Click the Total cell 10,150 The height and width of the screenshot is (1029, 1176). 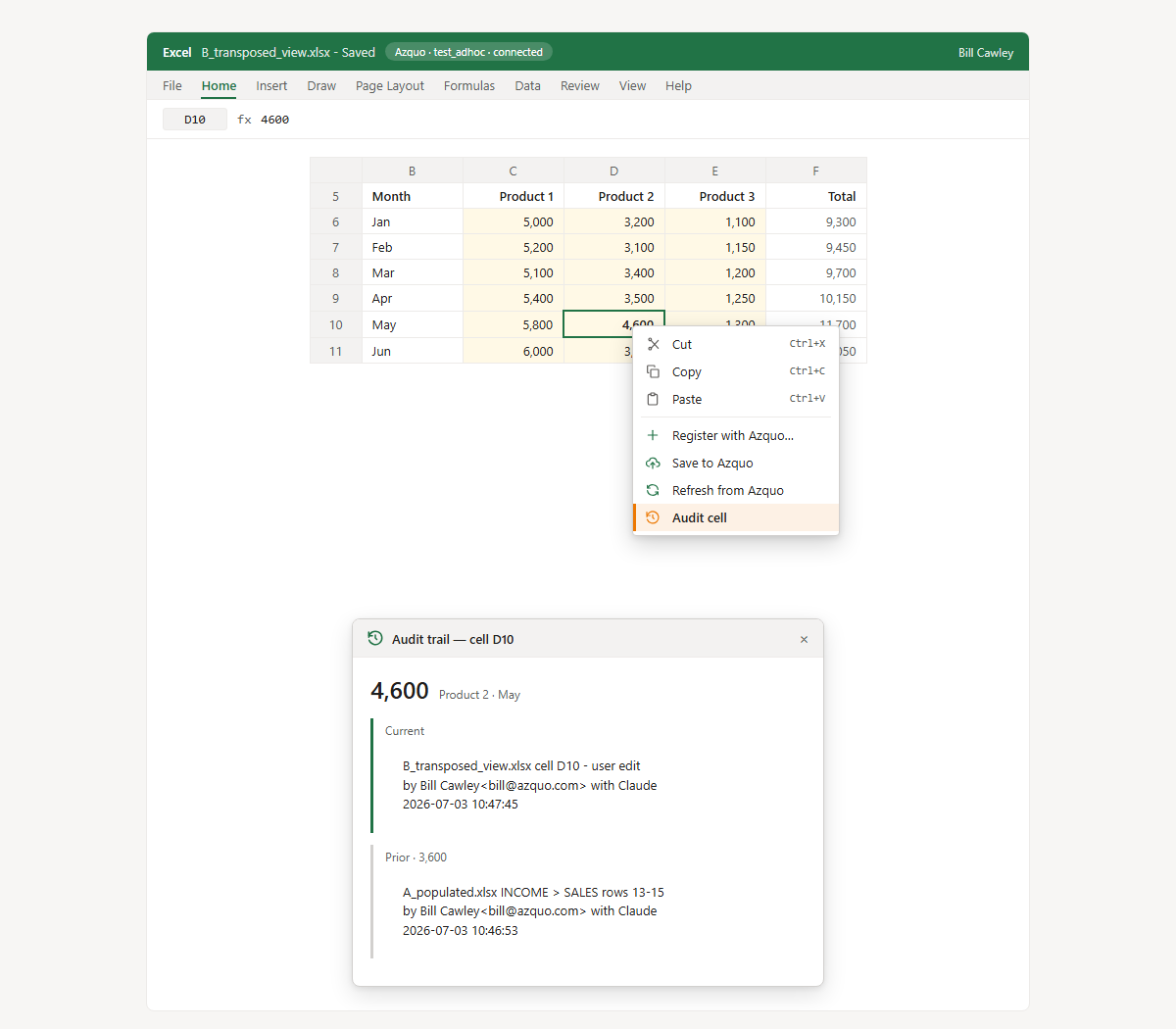[816, 298]
